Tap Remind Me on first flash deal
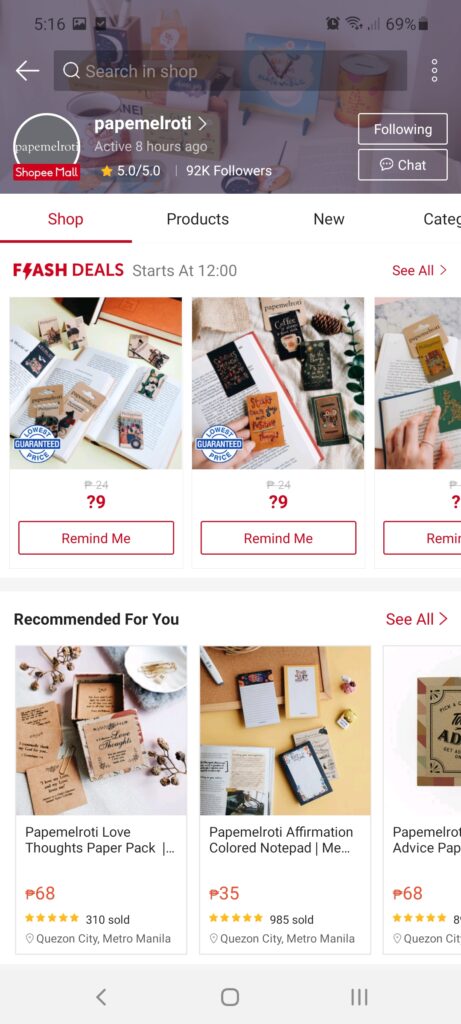This screenshot has width=461, height=1024. (x=96, y=538)
